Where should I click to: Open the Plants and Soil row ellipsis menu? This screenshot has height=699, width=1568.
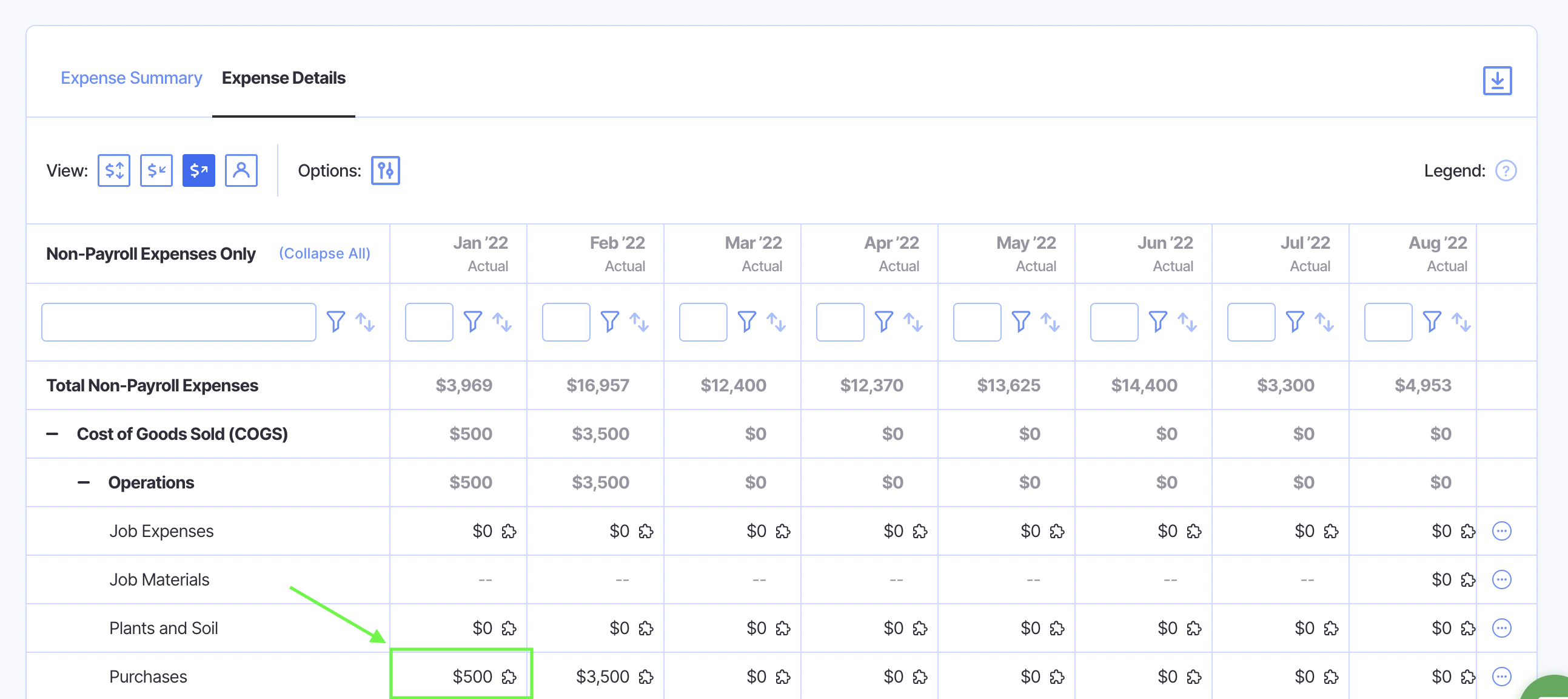1501,628
